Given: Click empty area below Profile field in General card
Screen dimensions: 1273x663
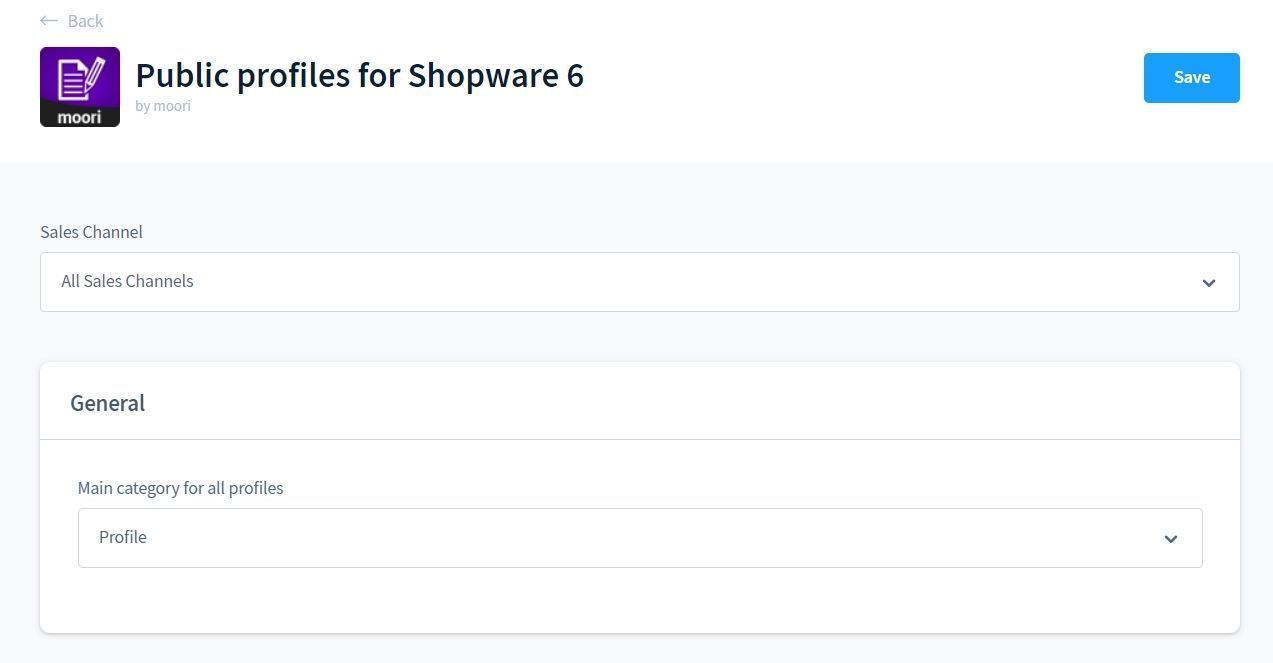Looking at the screenshot, I should pos(640,600).
